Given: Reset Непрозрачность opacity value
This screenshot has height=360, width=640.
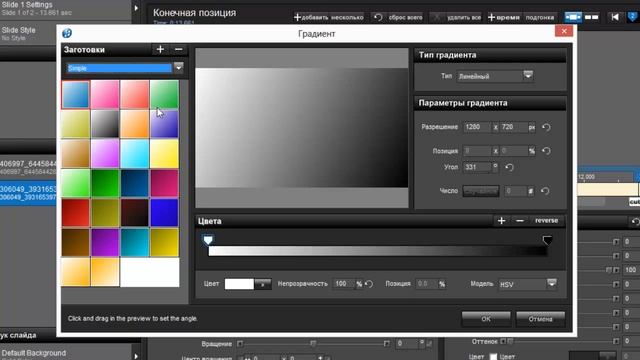Looking at the screenshot, I should 369,284.
